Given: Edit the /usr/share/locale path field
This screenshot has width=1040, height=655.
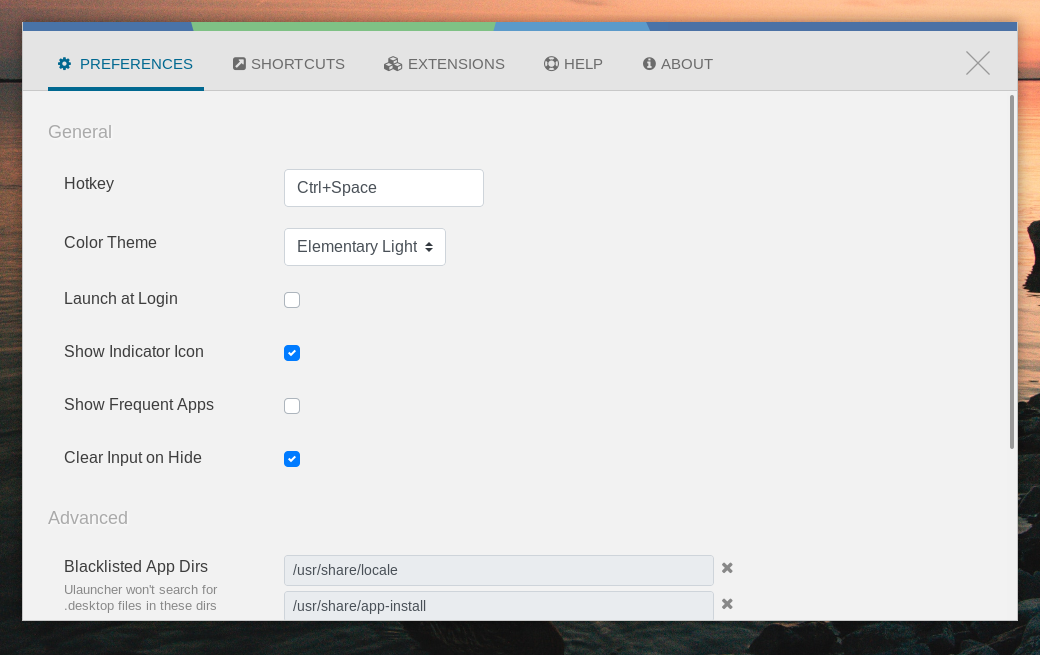Looking at the screenshot, I should (x=498, y=569).
